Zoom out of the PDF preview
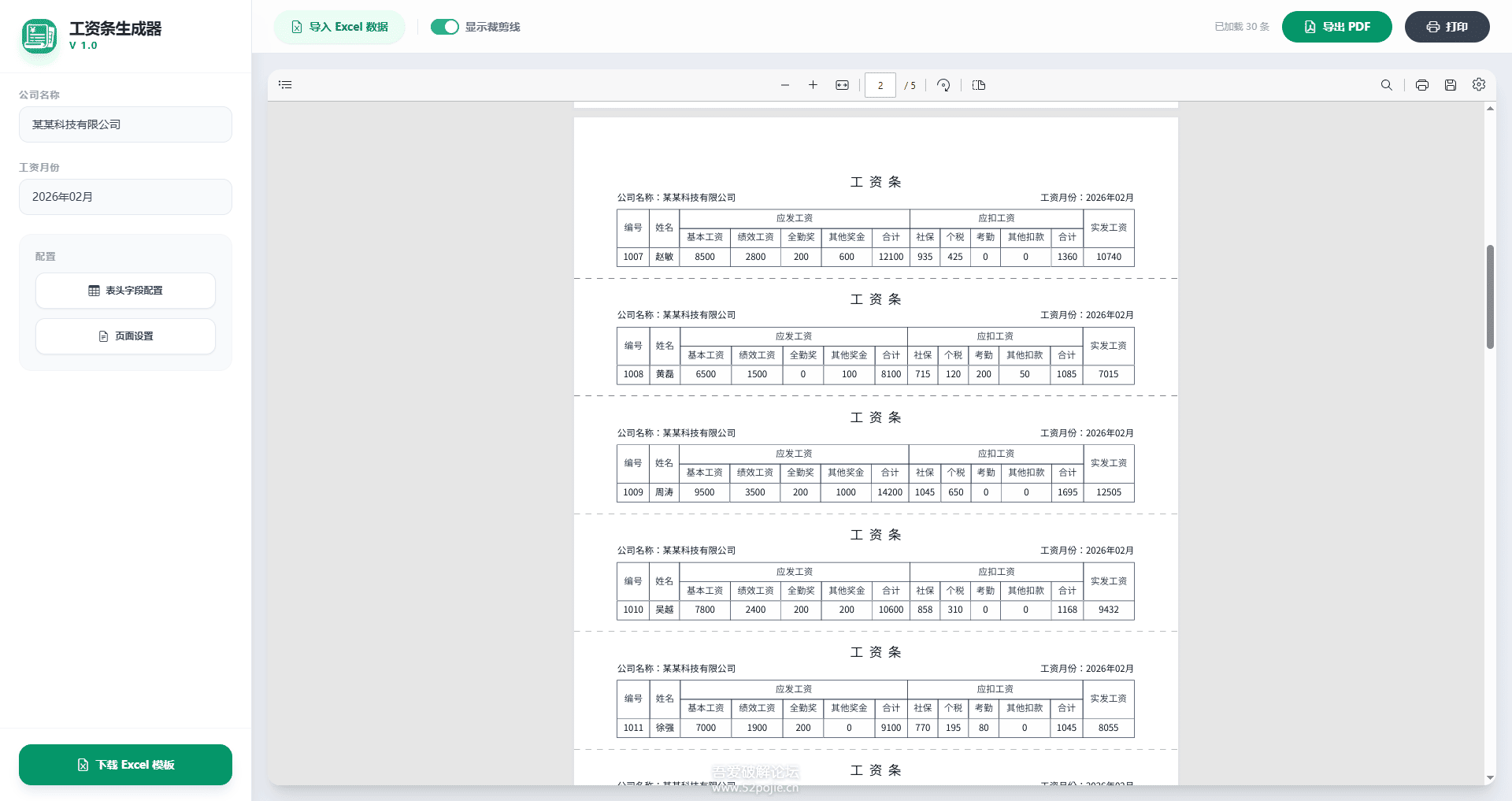This screenshot has height=801, width=1512. click(x=784, y=85)
